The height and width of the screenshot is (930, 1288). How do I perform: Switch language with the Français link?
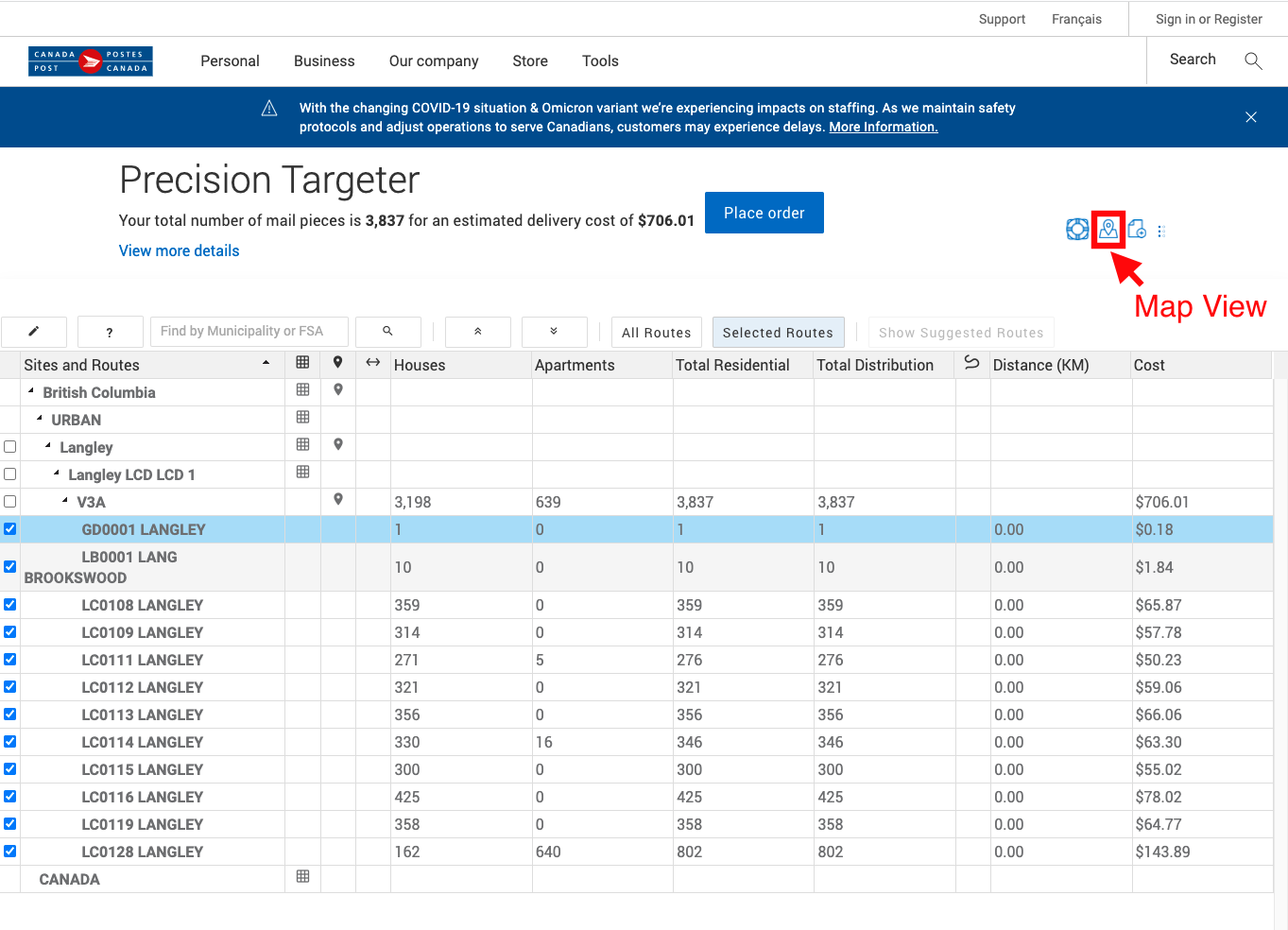point(1076,19)
